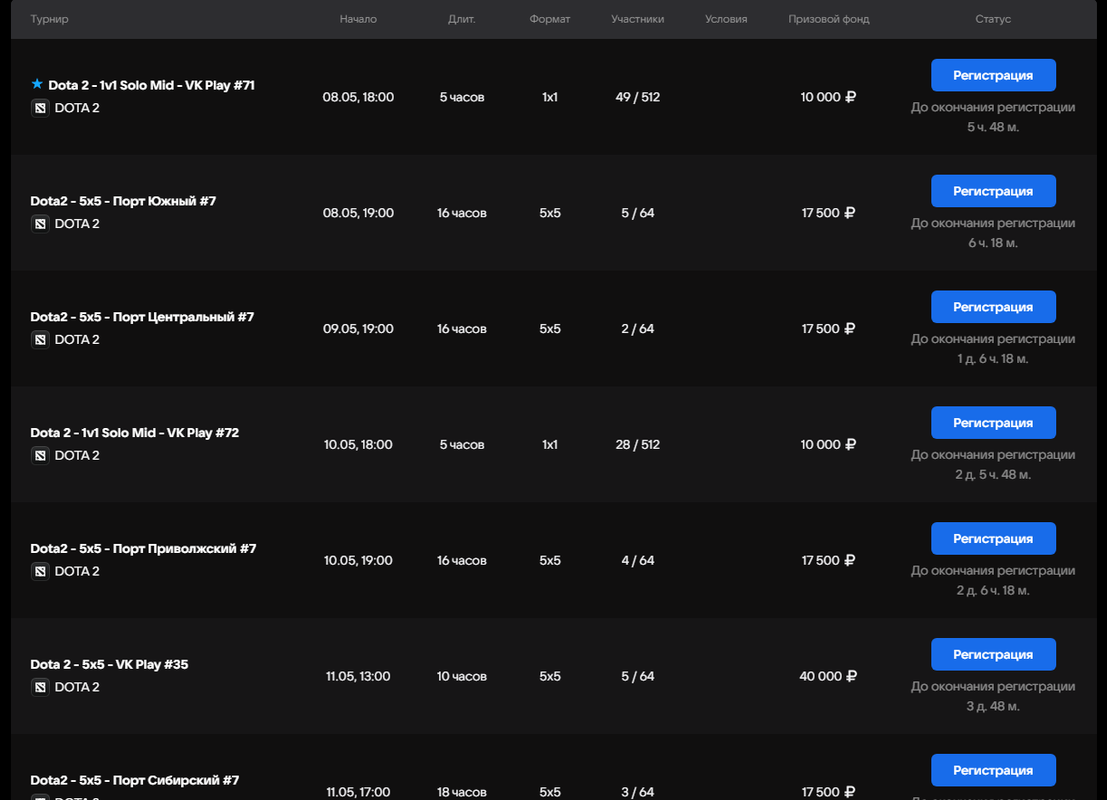Click start time 11.05, 13:00
Screen dimensions: 1107x800
[x=358, y=676]
